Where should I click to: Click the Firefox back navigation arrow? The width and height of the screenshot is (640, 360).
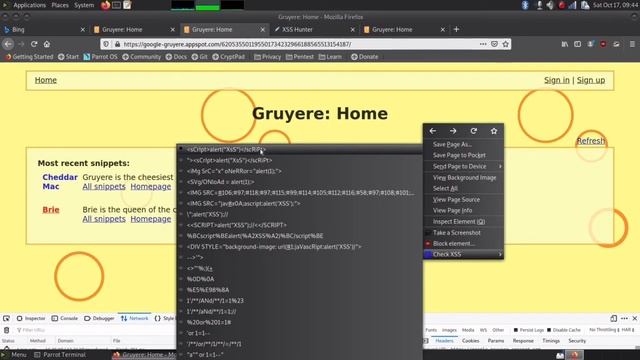pyautogui.click(x=8, y=44)
